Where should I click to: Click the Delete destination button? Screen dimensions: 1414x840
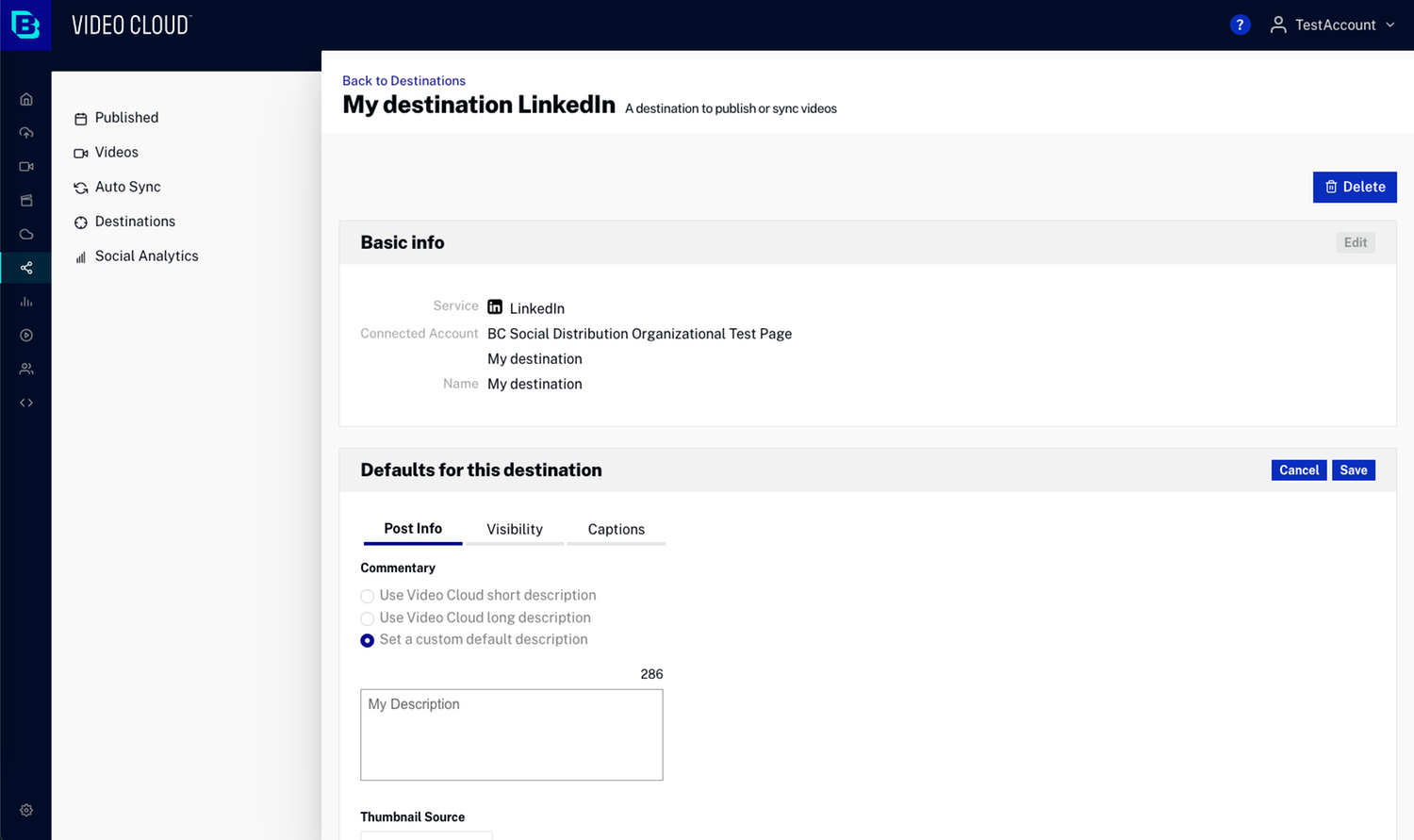(x=1355, y=187)
